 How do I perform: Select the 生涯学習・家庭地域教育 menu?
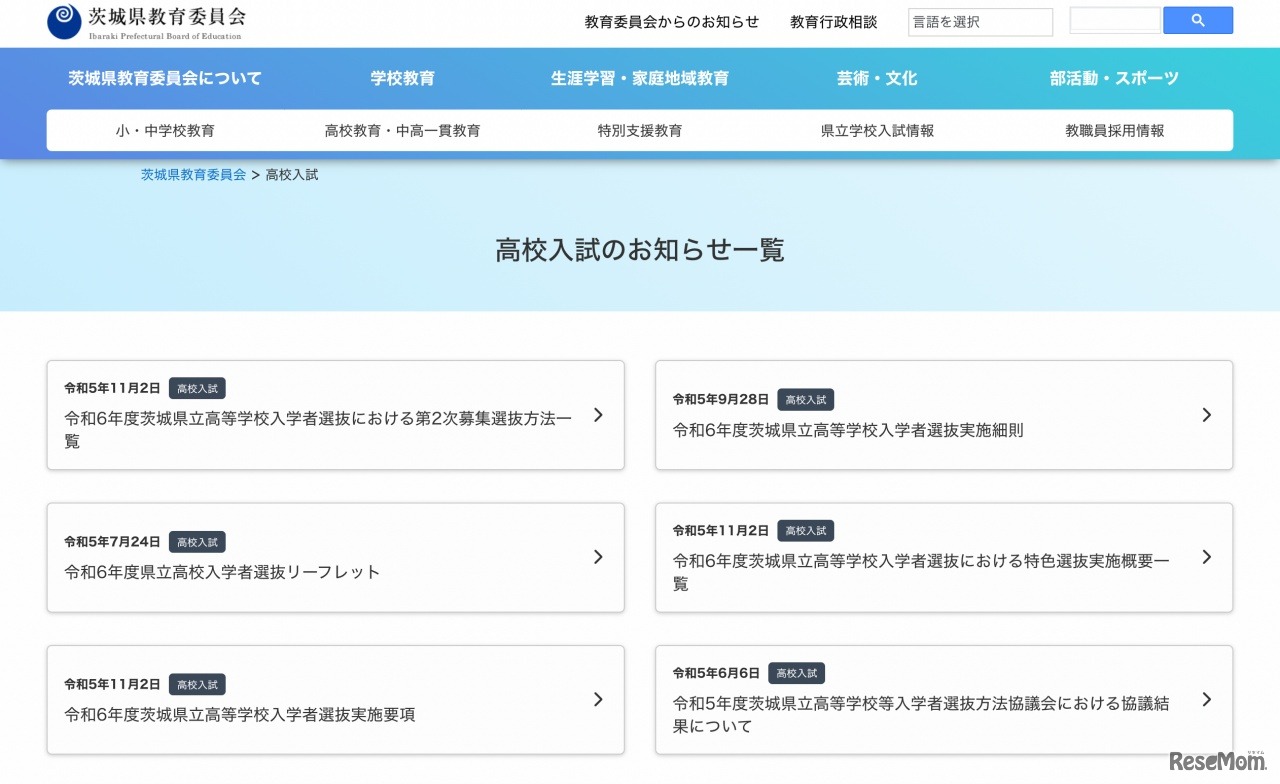pyautogui.click(x=640, y=77)
